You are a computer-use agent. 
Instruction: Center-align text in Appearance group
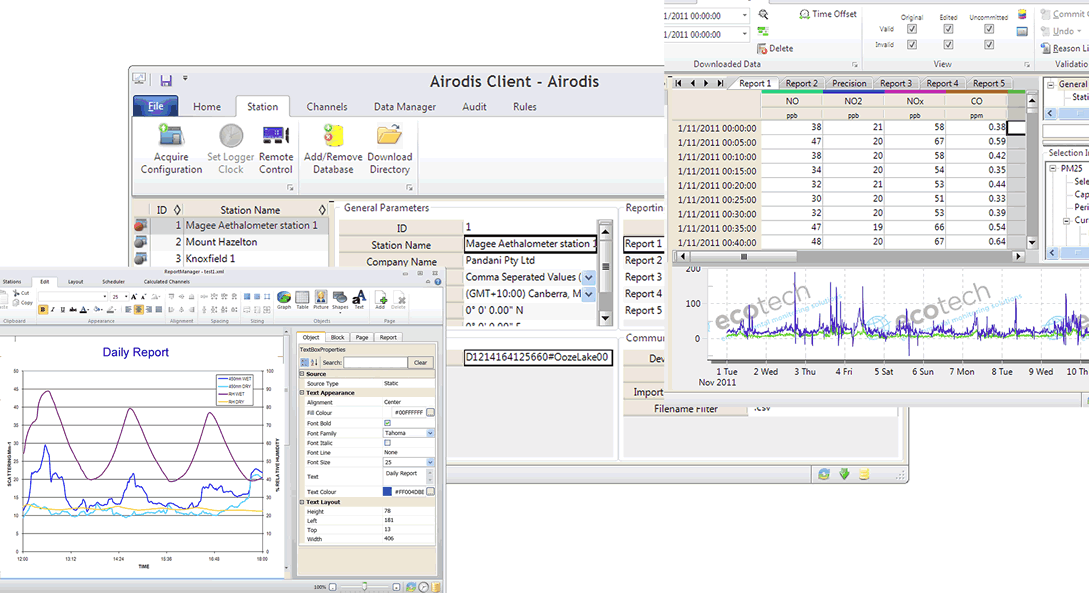coord(138,310)
